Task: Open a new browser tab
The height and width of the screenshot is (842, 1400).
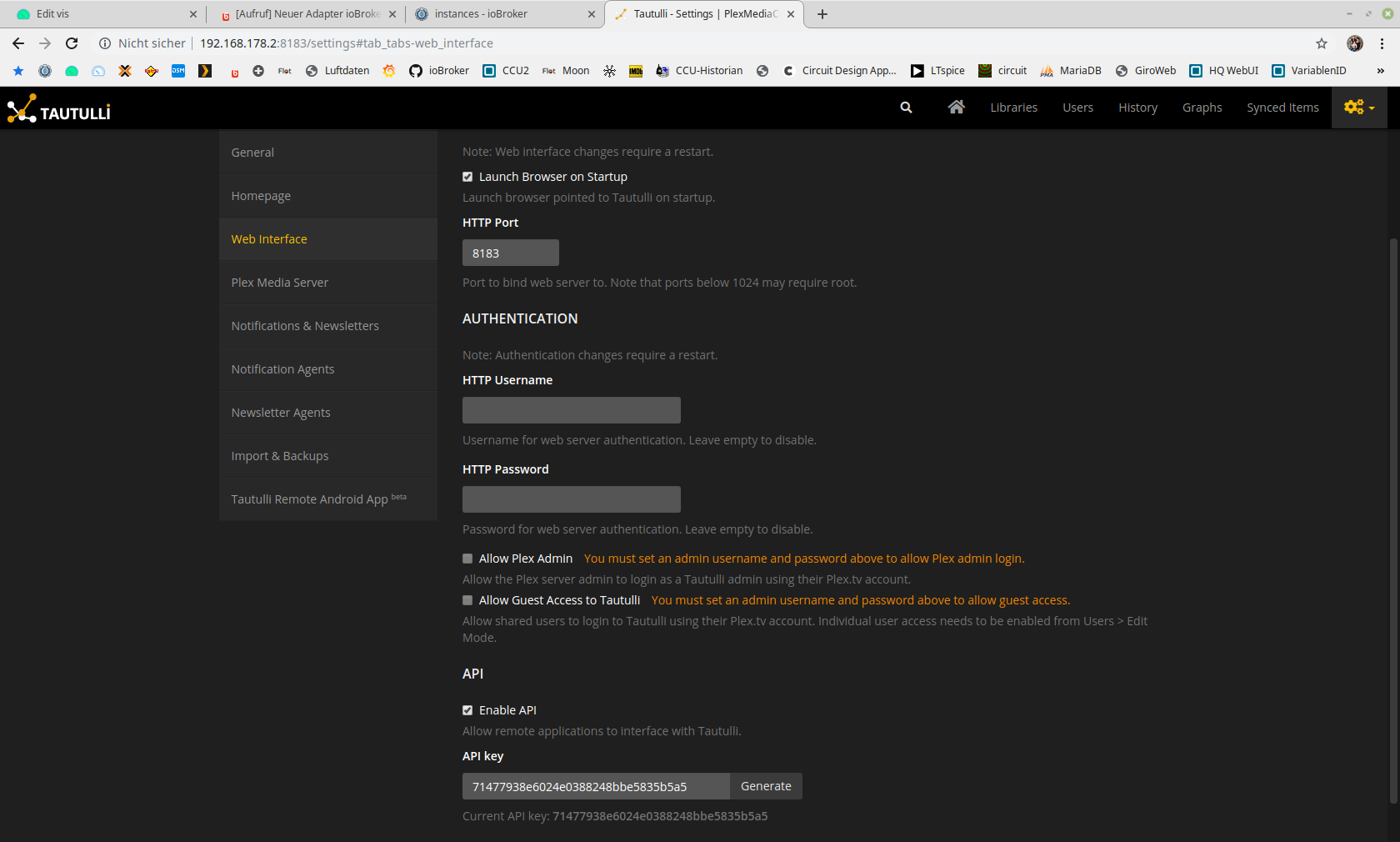Action: [822, 14]
